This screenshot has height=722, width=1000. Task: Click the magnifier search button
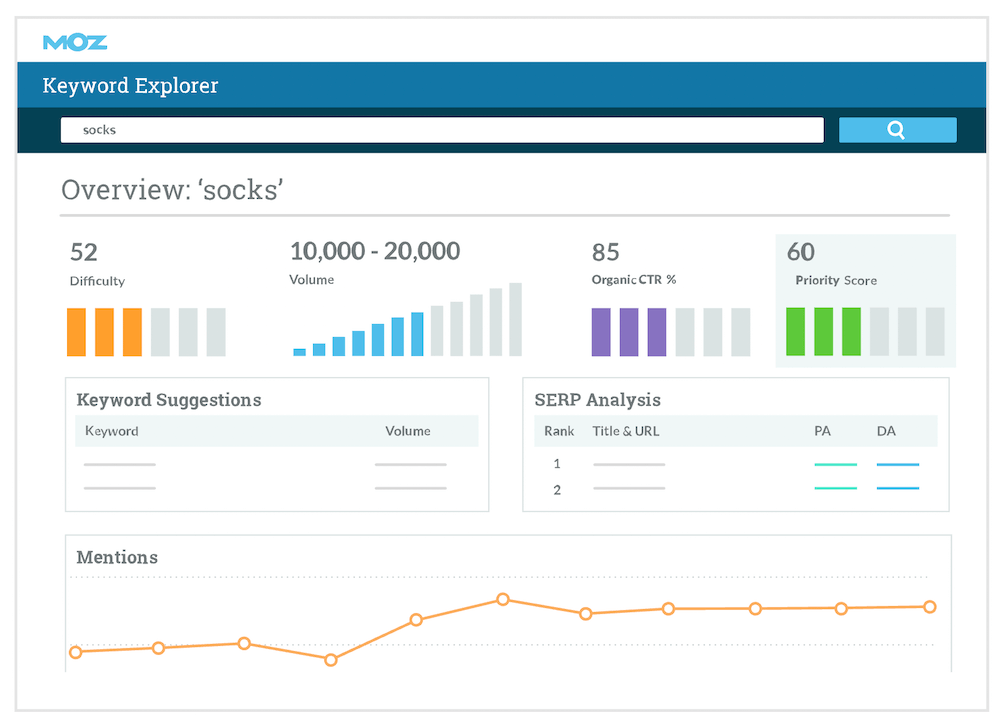[897, 130]
